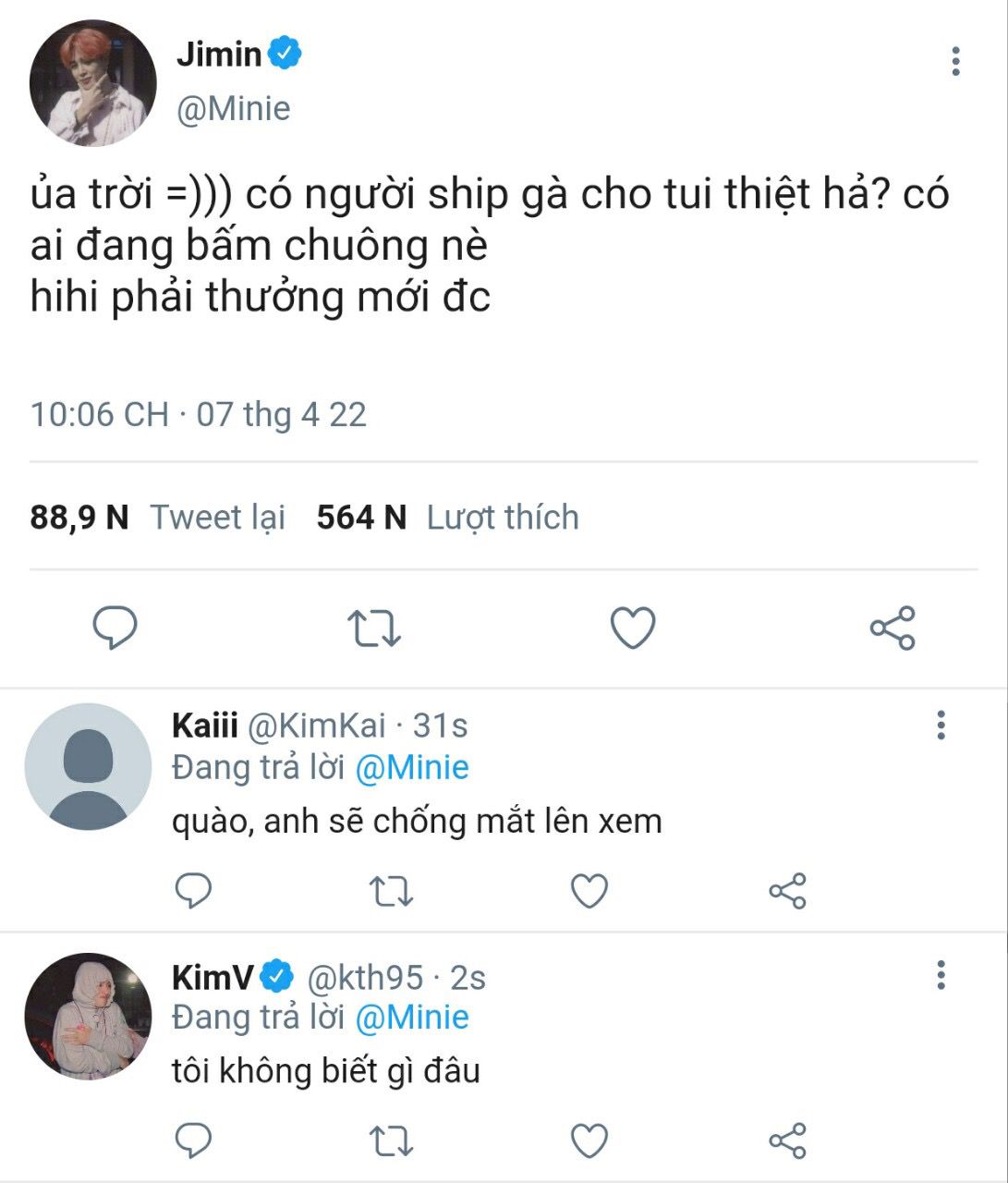This screenshot has width=1008, height=1183.
Task: View the 88,9 N Tweet lại list
Action: 158,518
